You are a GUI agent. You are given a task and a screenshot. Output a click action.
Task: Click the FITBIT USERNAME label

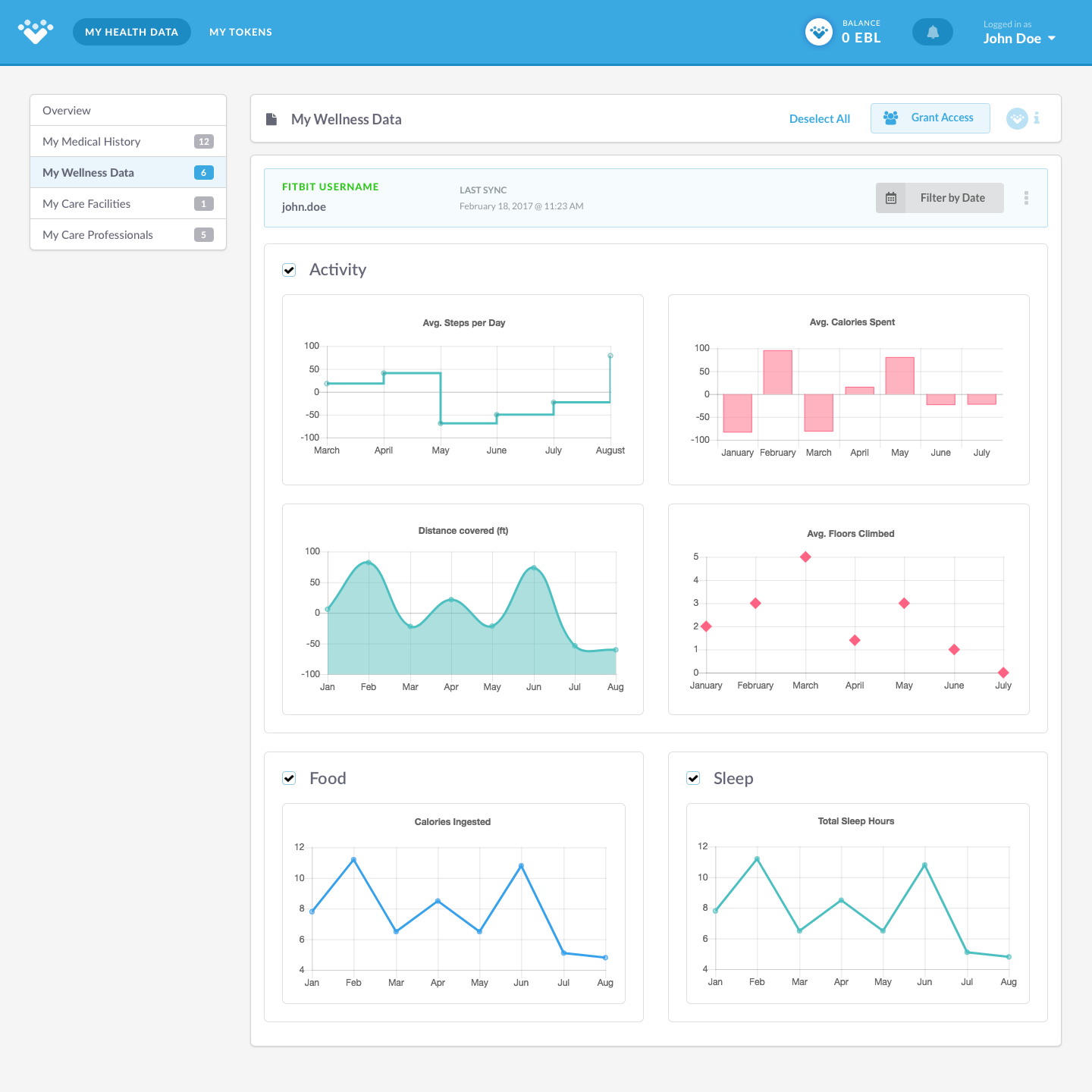coord(331,187)
